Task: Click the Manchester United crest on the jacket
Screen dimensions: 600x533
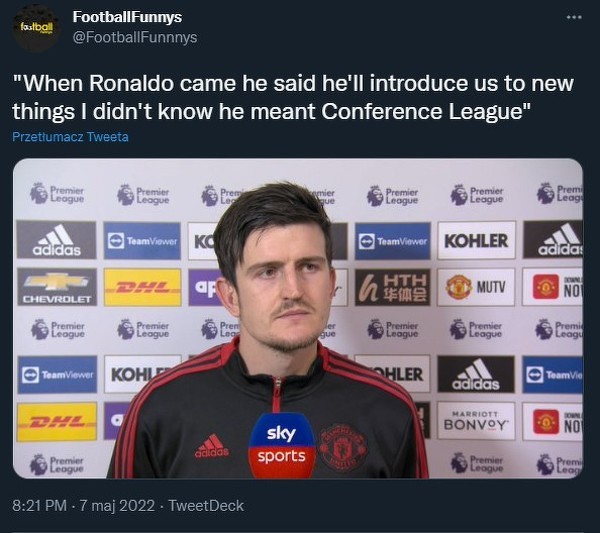Action: [x=343, y=447]
